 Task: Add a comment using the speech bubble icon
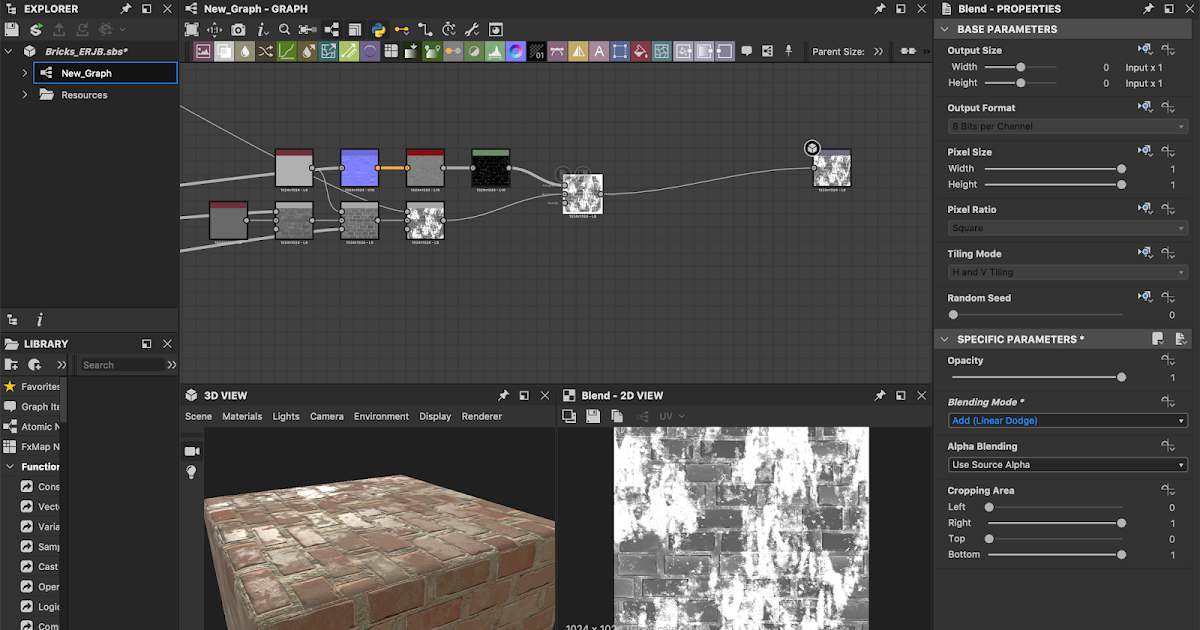[x=746, y=50]
